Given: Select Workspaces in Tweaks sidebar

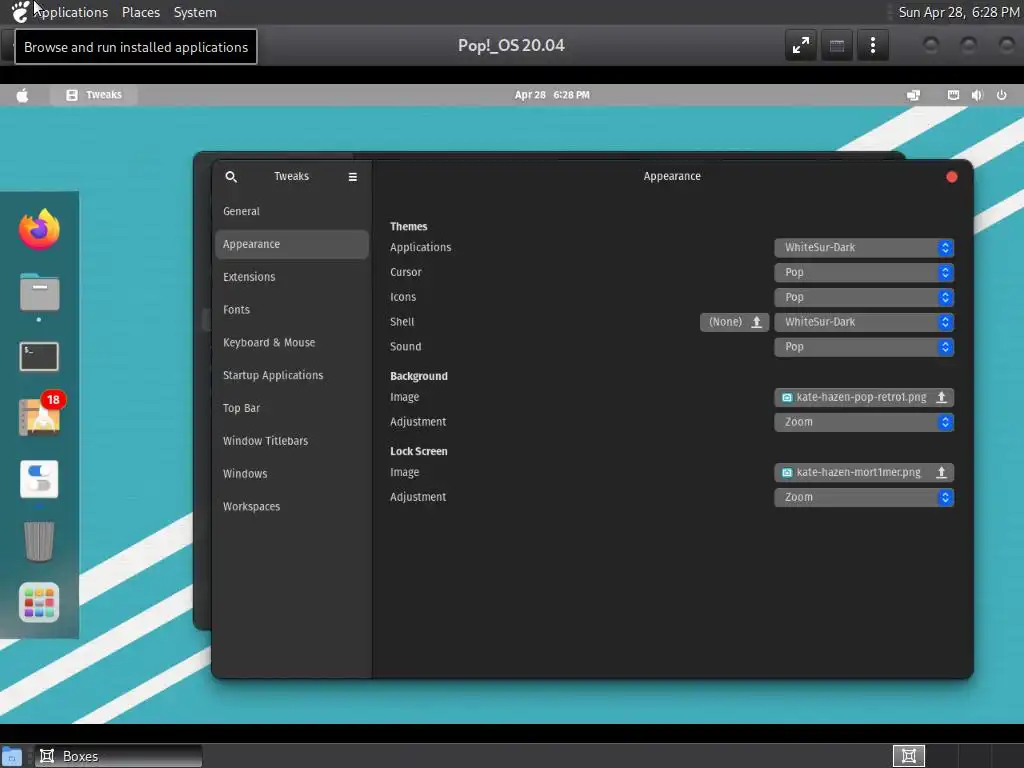Looking at the screenshot, I should point(292,507).
